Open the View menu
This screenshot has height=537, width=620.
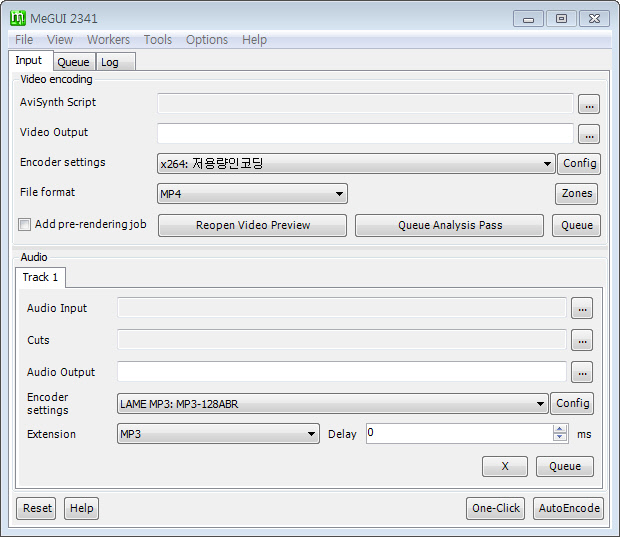point(60,40)
